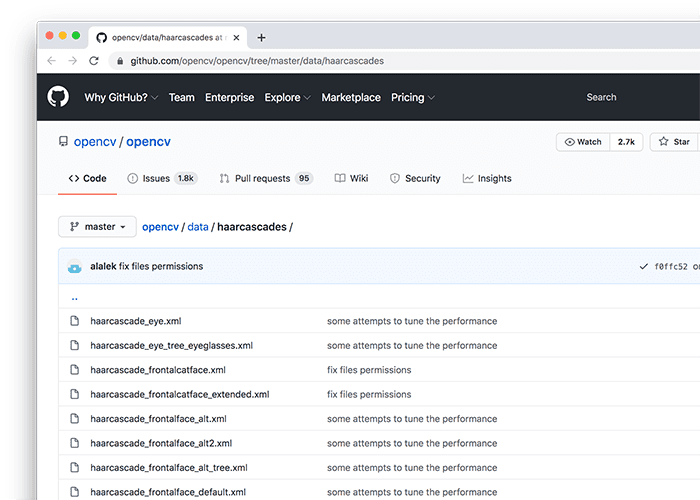
Task: Open a new browser tab with plus icon
Action: [261, 38]
